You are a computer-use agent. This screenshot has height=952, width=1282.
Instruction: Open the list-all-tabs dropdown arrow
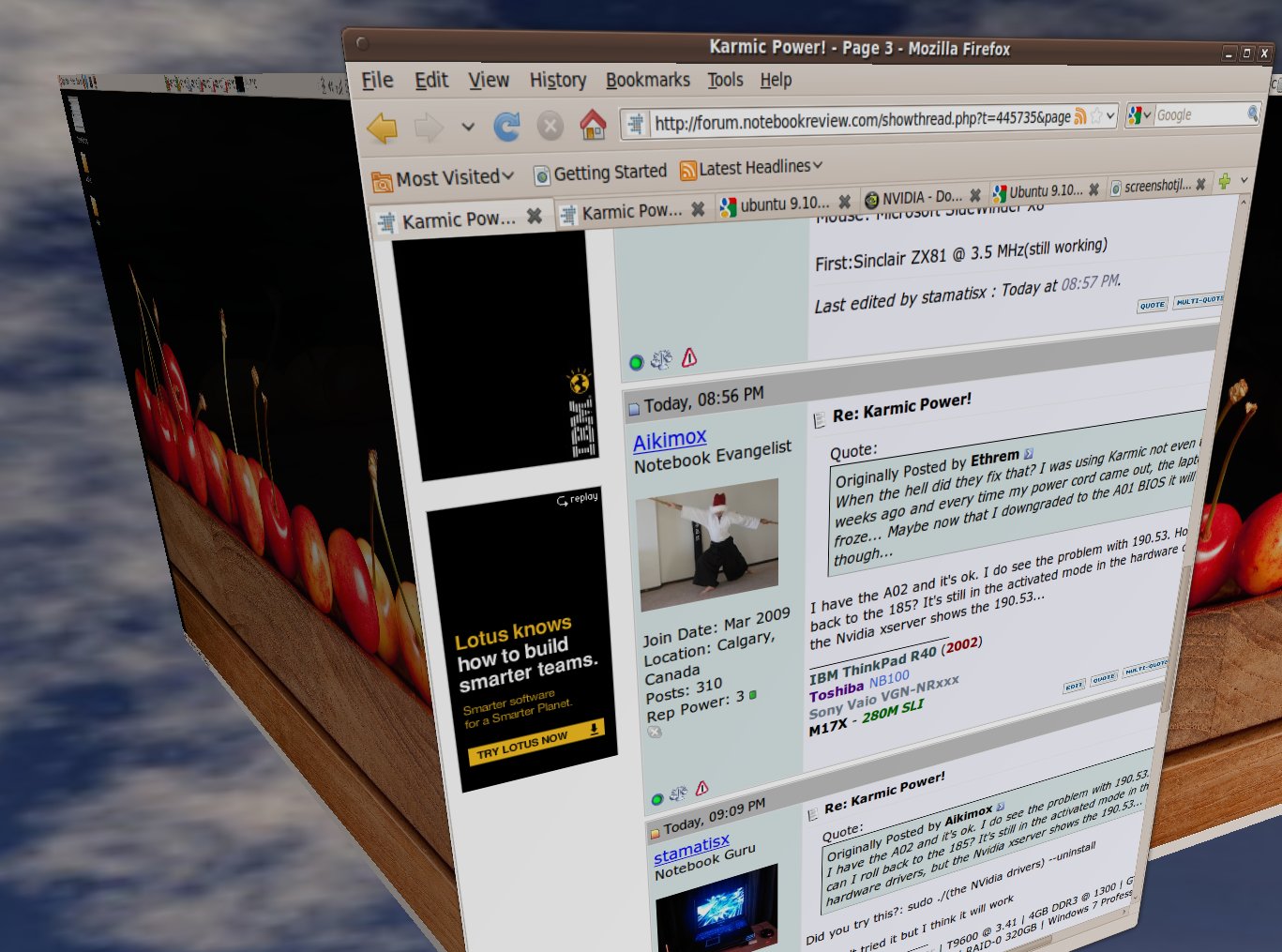click(x=1244, y=180)
